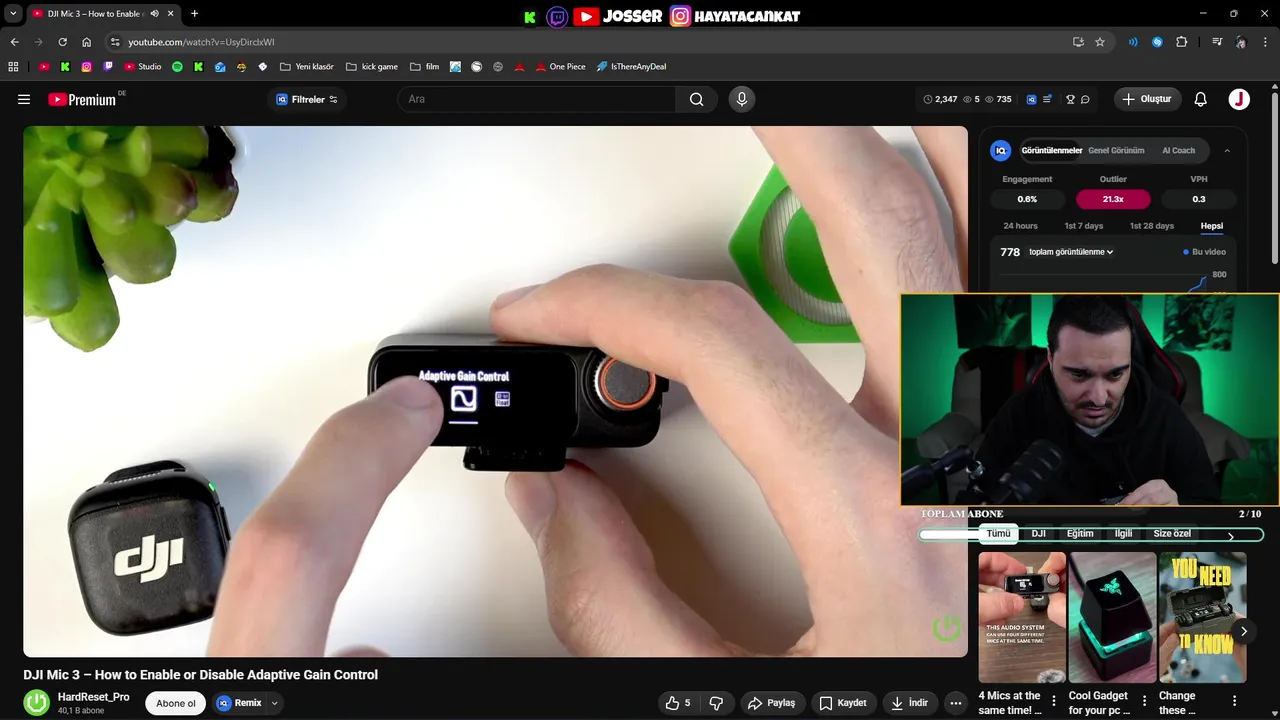Open the extensions puzzle menu
1280x720 pixels.
click(x=1181, y=42)
